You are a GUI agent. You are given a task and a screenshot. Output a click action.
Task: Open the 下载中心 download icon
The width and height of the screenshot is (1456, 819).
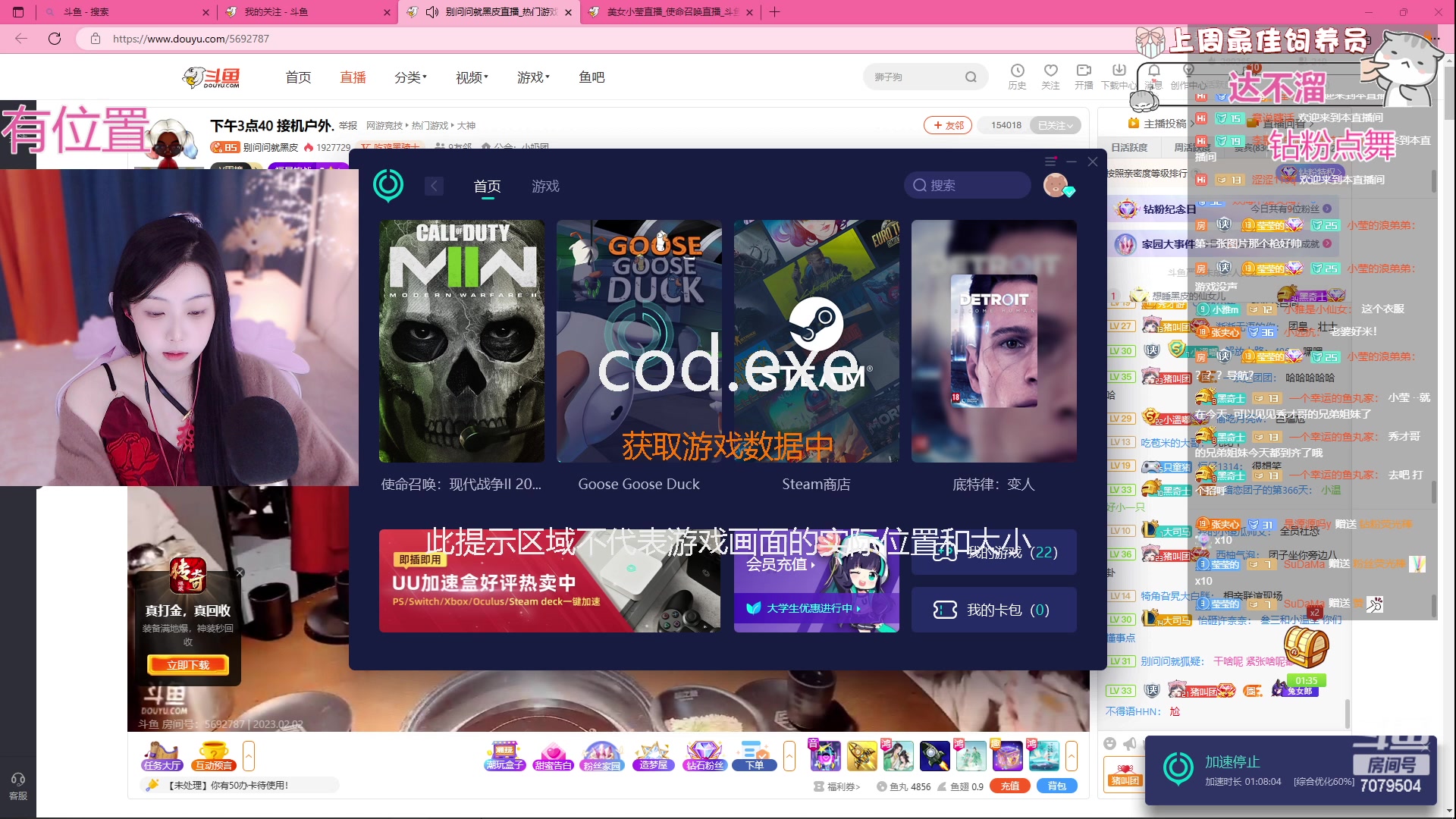1119,76
